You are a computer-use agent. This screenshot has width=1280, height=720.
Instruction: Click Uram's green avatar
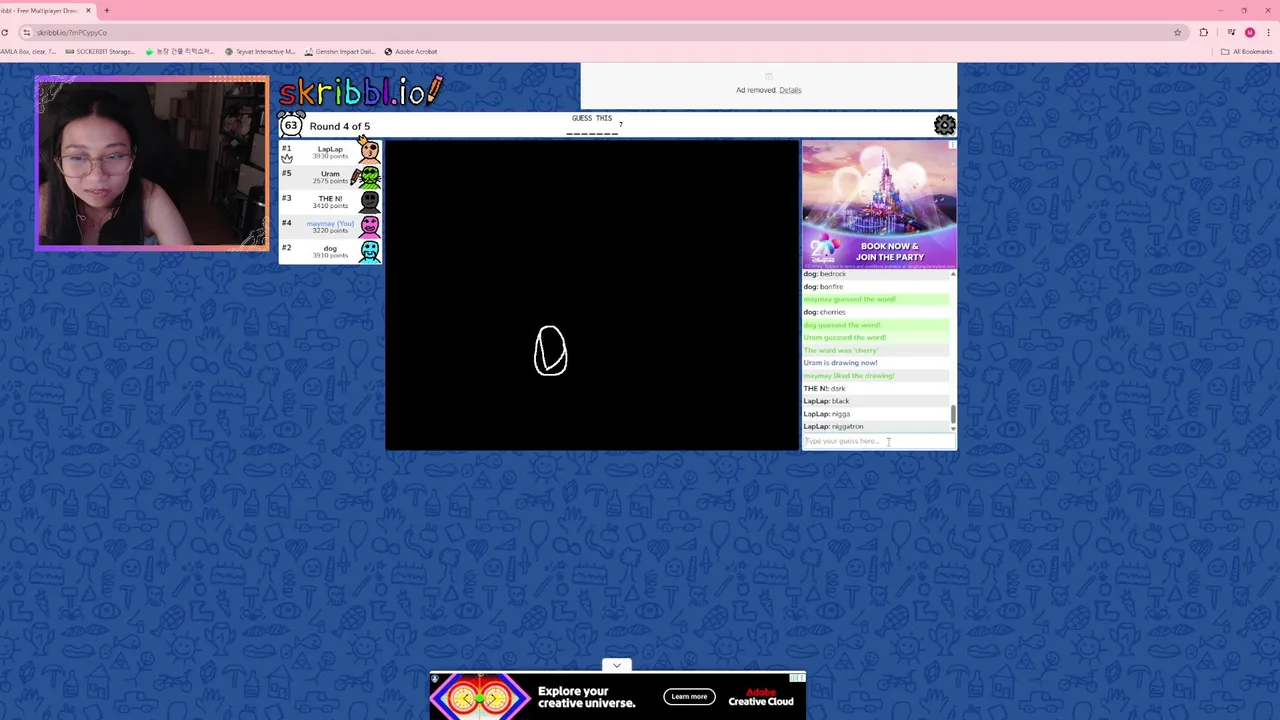coord(370,177)
